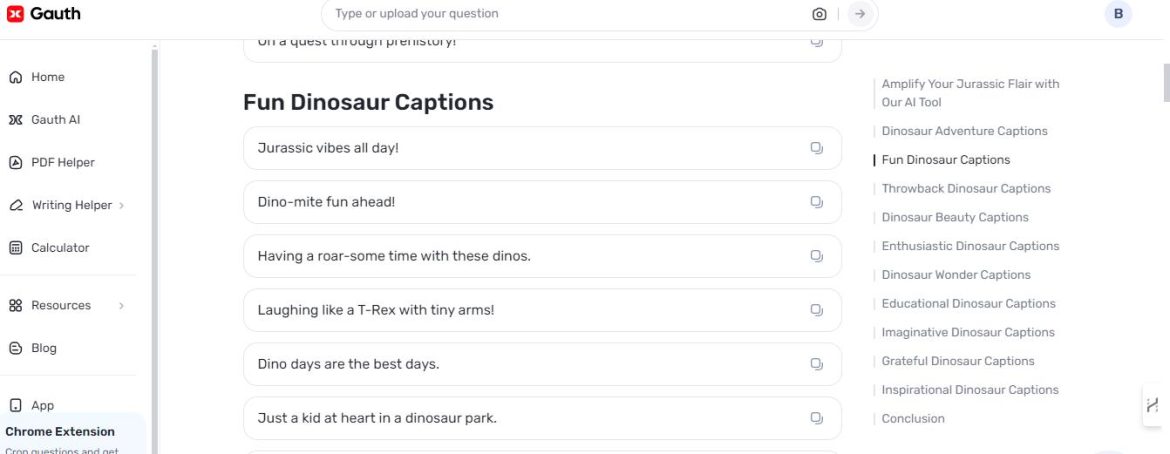Copy the "Dino days are the best days" caption
This screenshot has height=454, width=1170.
pos(816,364)
